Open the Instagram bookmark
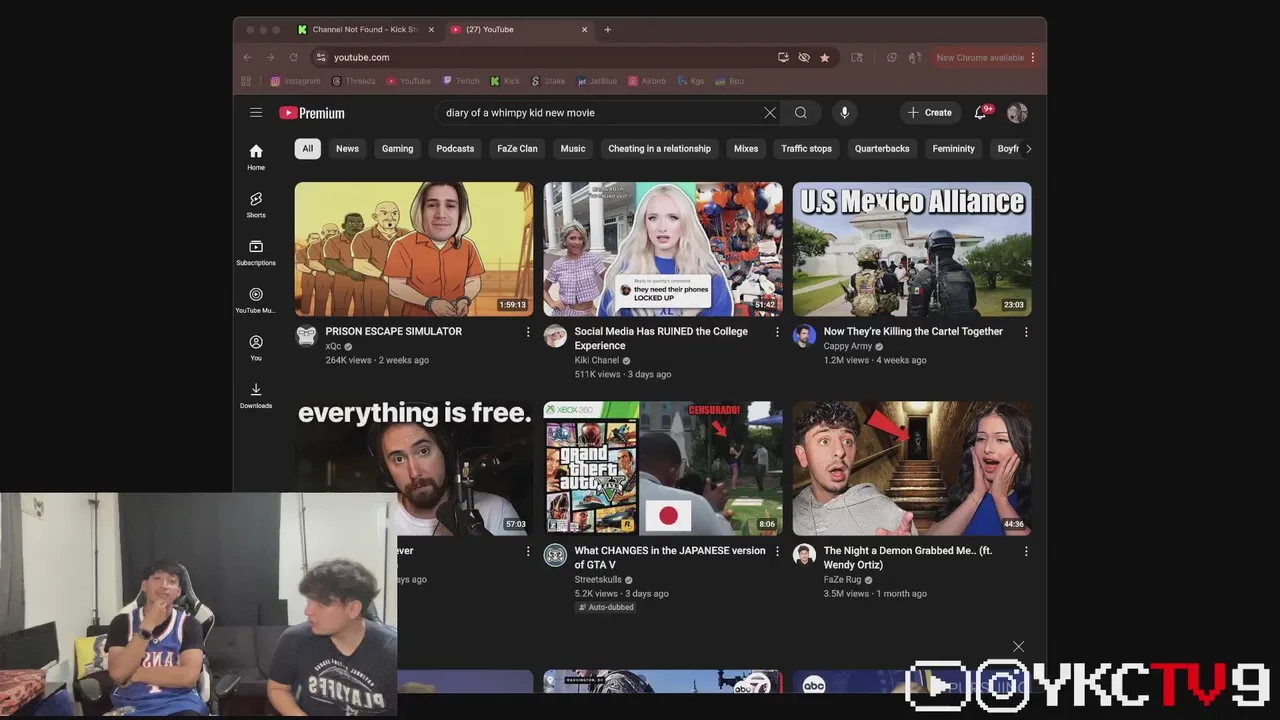Viewport: 1280px width, 720px height. (x=295, y=81)
